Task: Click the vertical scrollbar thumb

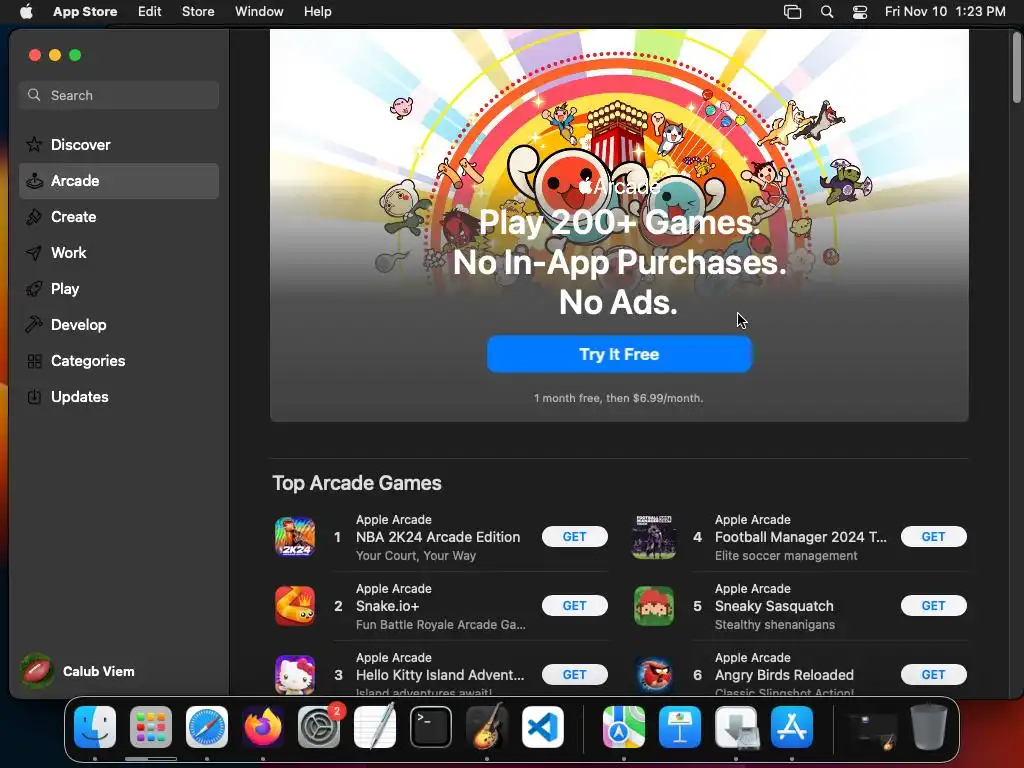Action: [x=1016, y=67]
